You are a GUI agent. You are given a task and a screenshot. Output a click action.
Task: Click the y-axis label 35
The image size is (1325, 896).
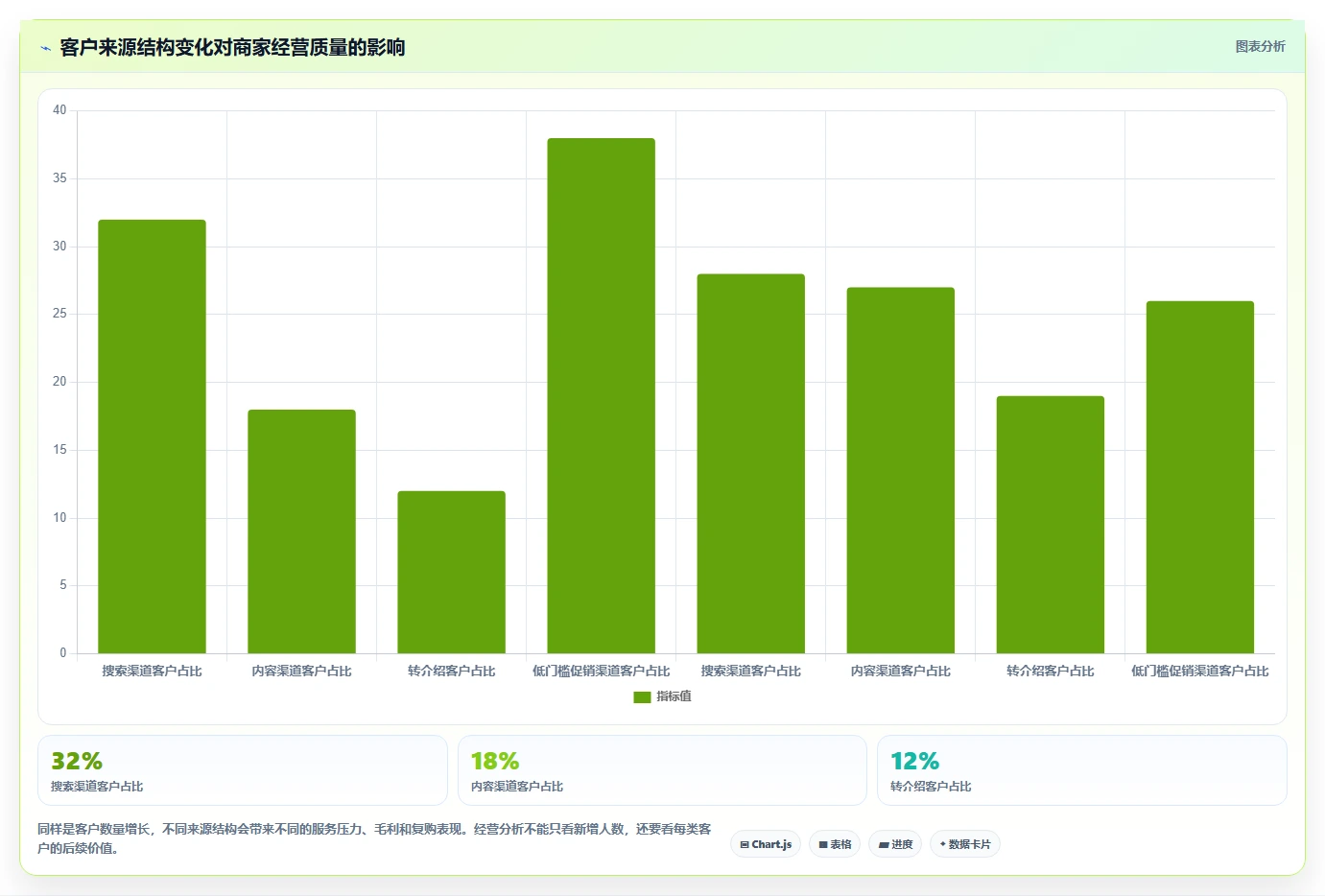coord(59,178)
